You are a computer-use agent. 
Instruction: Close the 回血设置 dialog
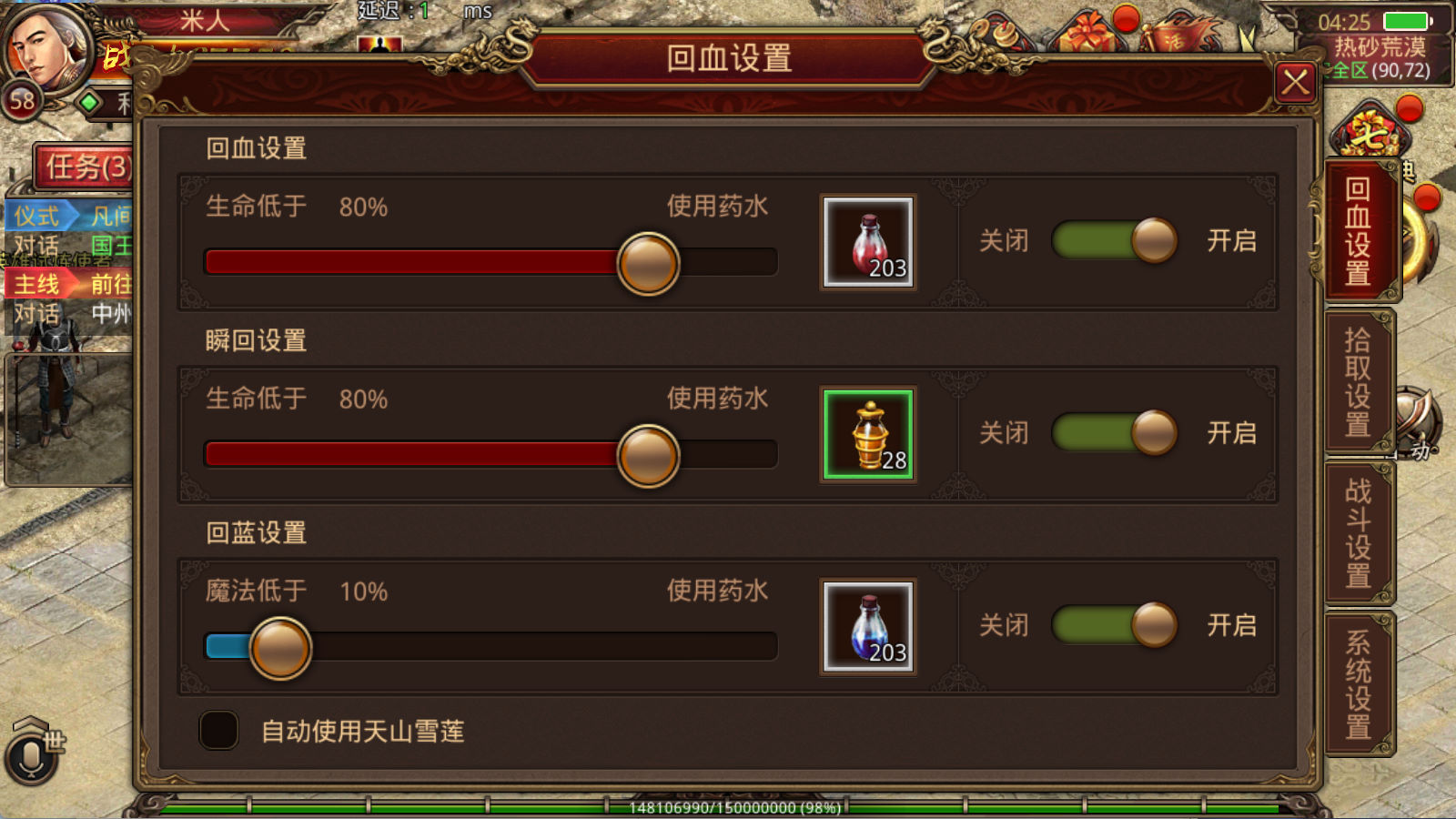(1296, 84)
